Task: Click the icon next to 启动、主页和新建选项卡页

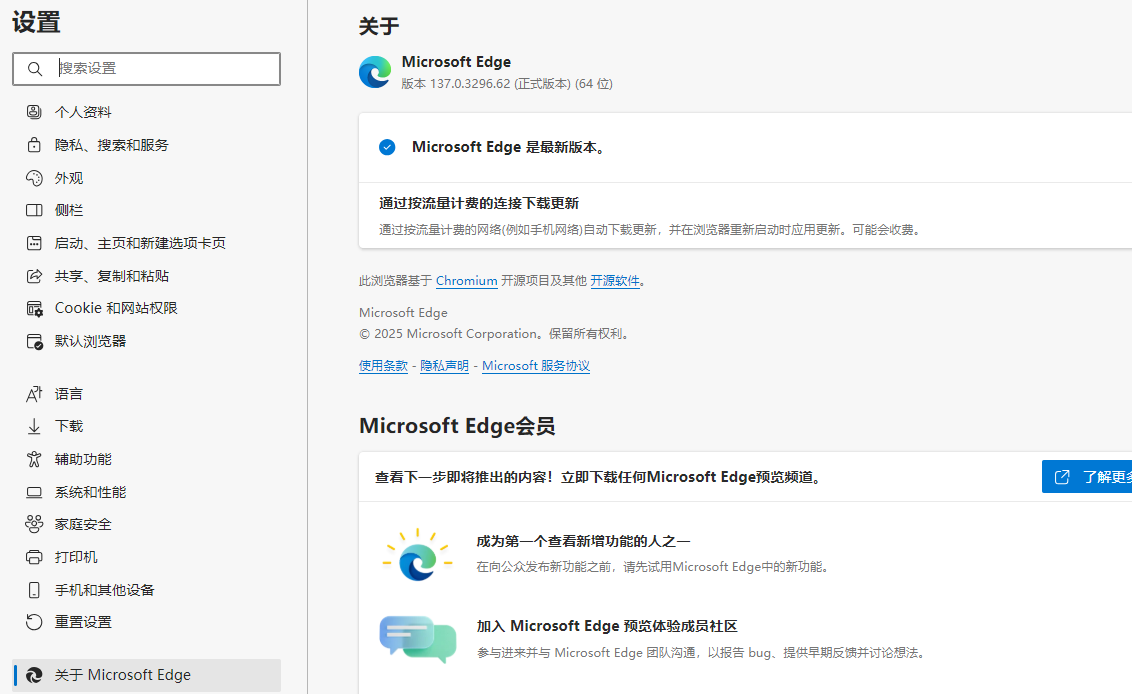Action: [x=34, y=243]
